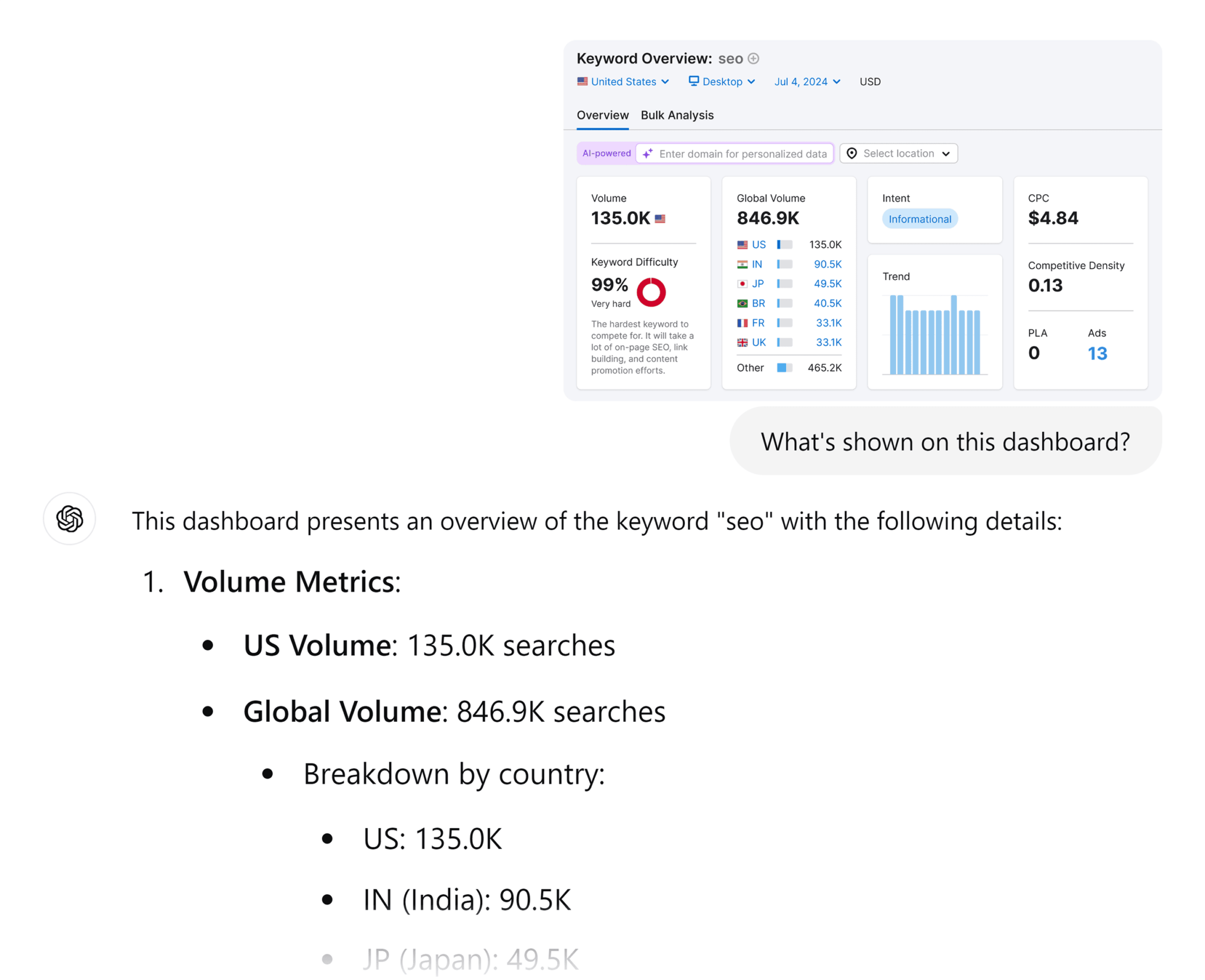Viewport: 1205px width, 980px height.
Task: Click the AI-powered icon badge
Action: click(x=605, y=153)
